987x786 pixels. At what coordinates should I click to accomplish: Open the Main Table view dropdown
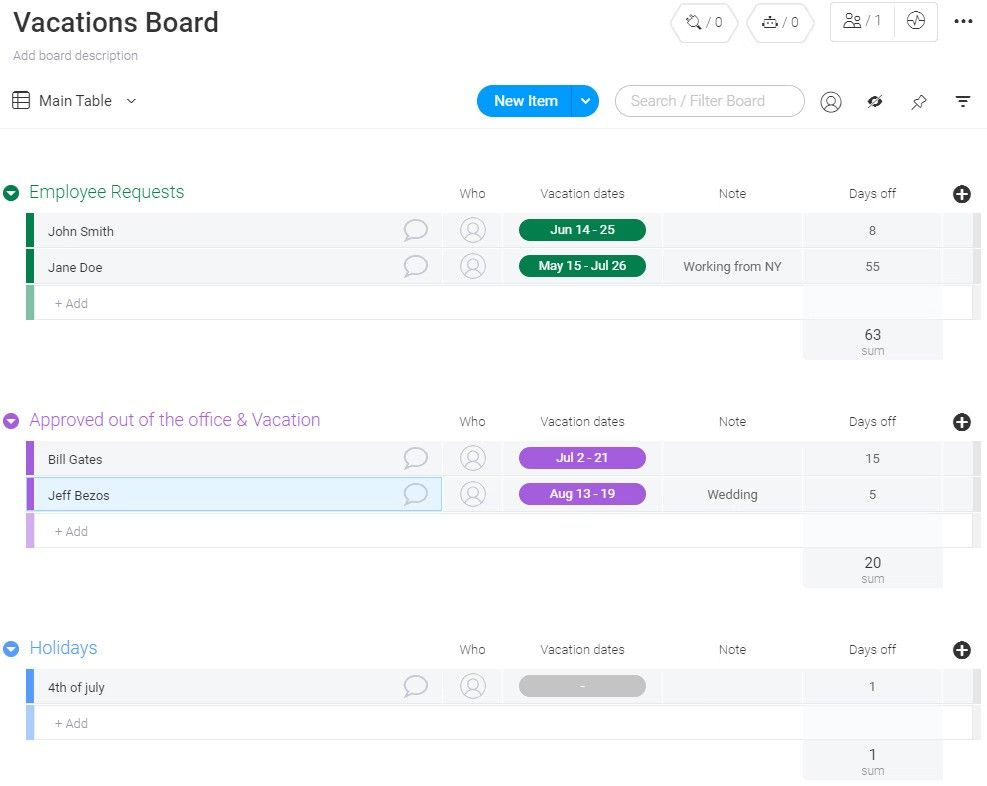pyautogui.click(x=130, y=101)
